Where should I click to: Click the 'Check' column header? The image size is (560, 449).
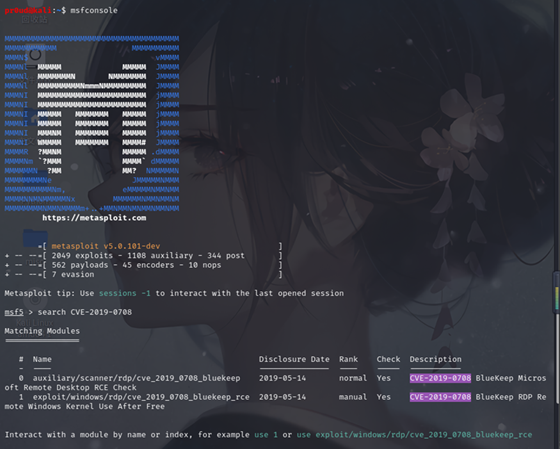click(388, 359)
